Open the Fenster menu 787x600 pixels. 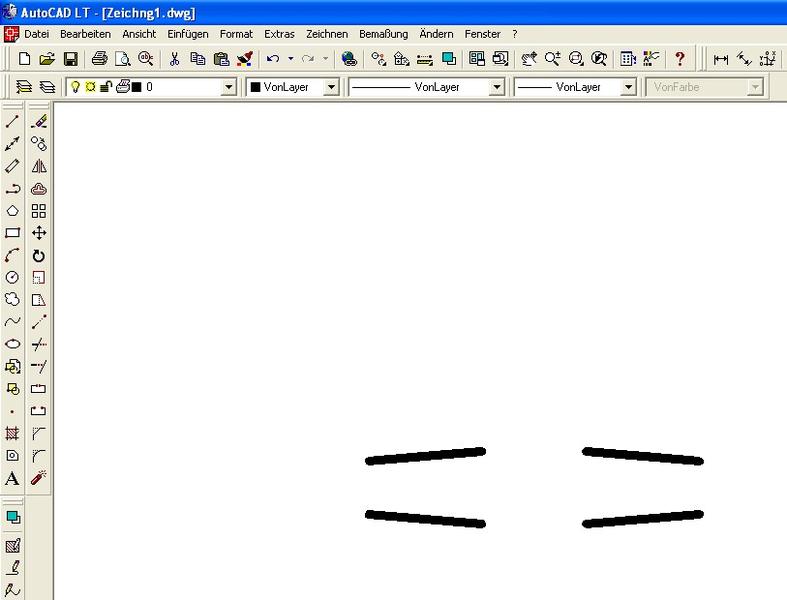482,34
